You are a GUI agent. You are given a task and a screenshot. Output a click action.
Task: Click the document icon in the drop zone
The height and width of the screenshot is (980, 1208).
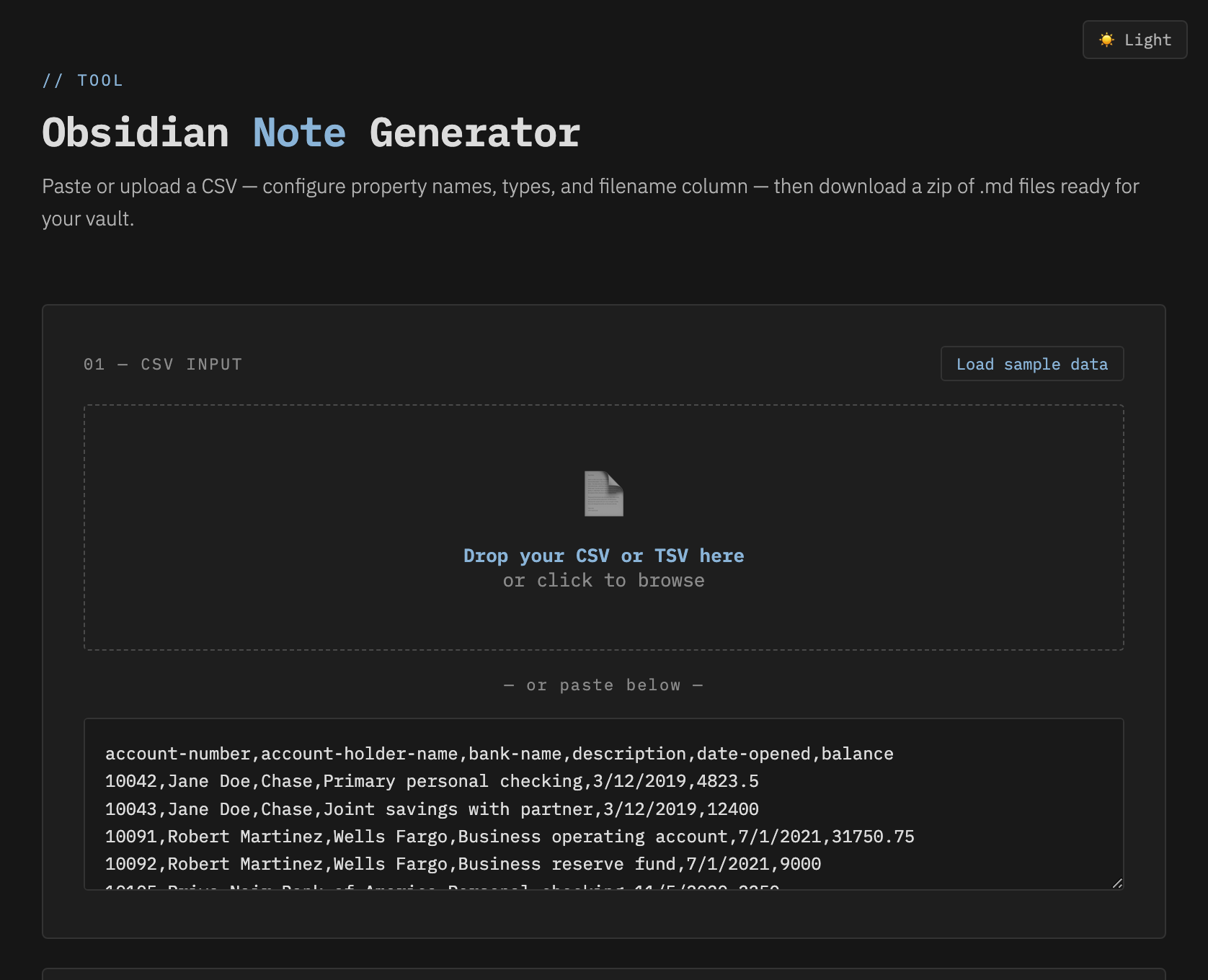point(603,494)
